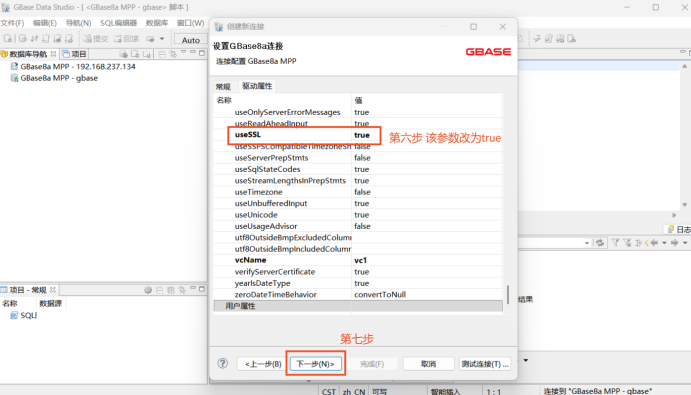Open the dropdown arrow before the Auto button
The height and width of the screenshot is (395, 691).
pyautogui.click(x=162, y=39)
